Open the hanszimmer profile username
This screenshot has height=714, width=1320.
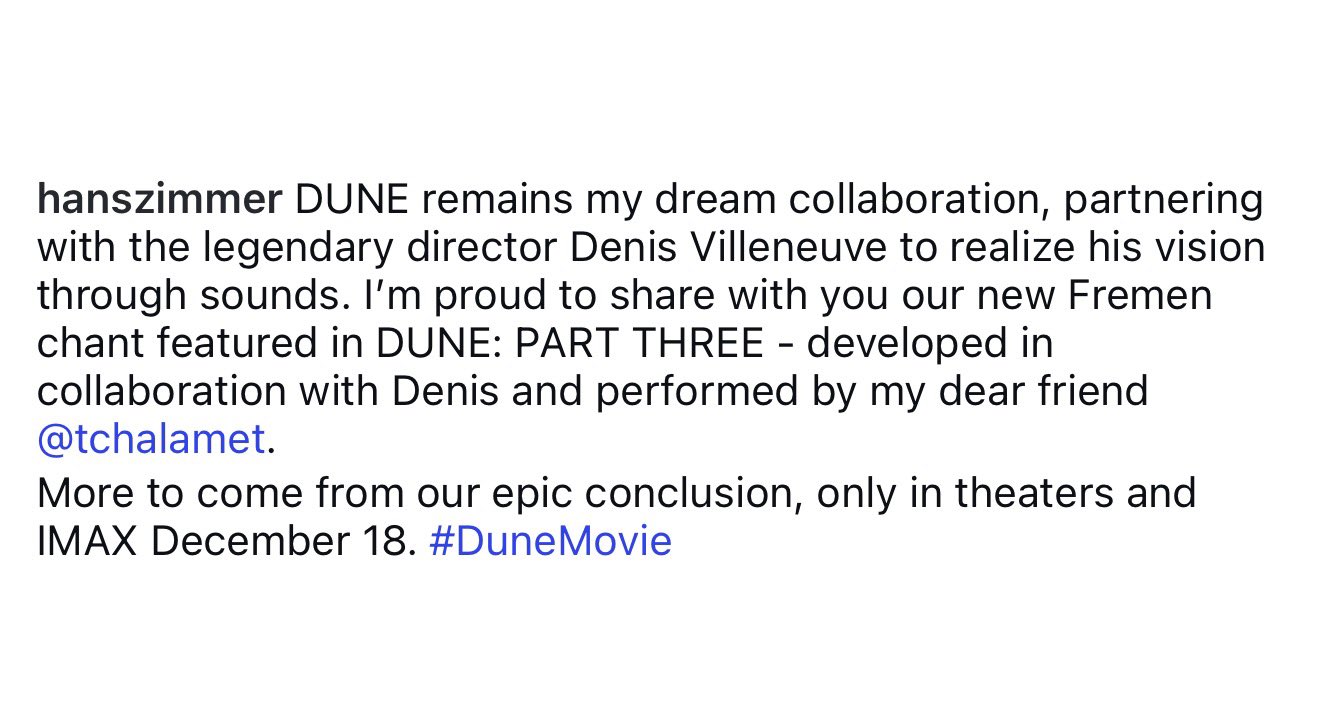pos(160,200)
